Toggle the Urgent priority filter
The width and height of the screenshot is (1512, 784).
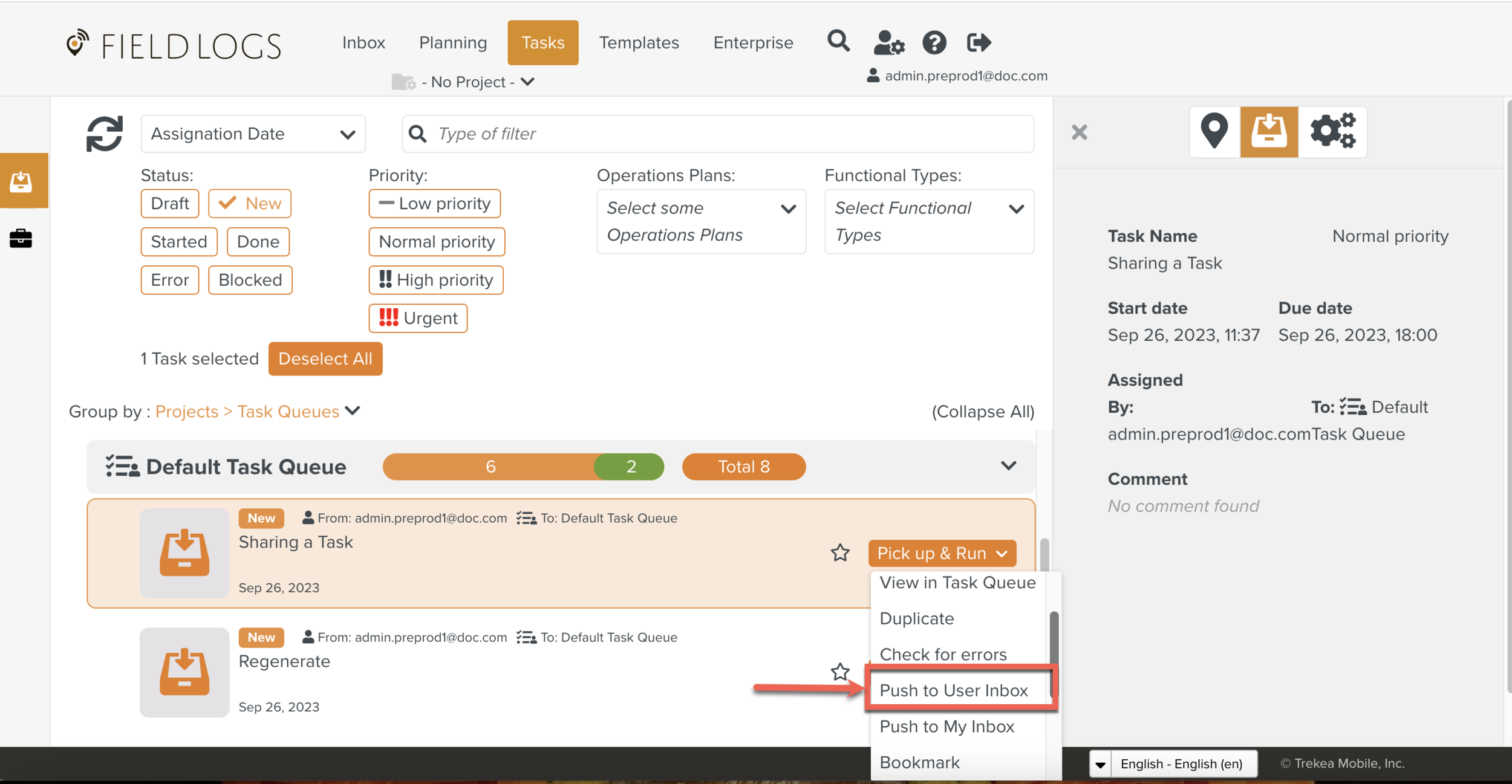pos(418,318)
